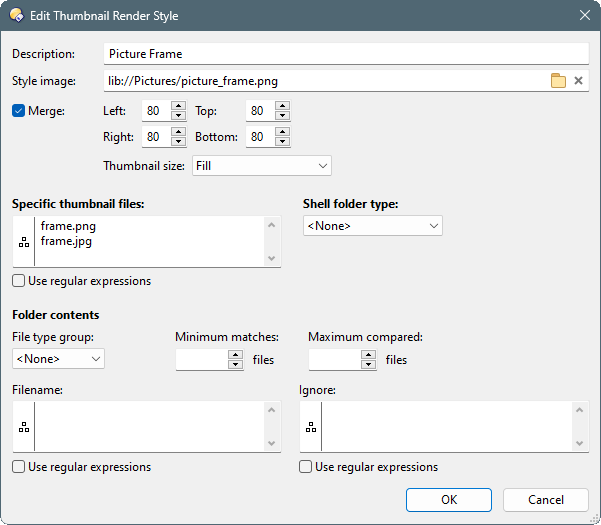Click the Directory Opus title bar icon

click(x=17, y=15)
